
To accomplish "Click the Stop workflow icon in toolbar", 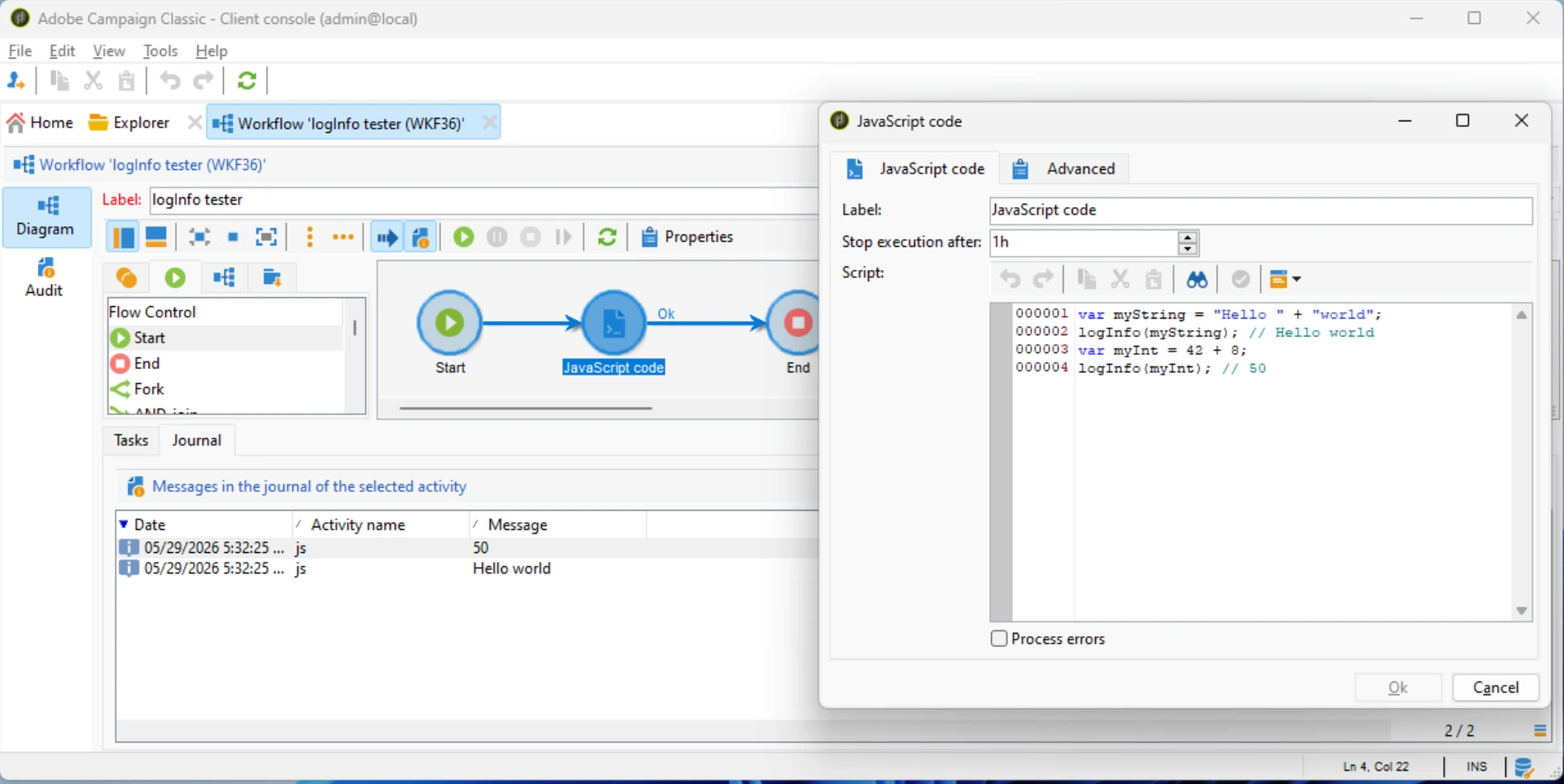I will point(531,237).
